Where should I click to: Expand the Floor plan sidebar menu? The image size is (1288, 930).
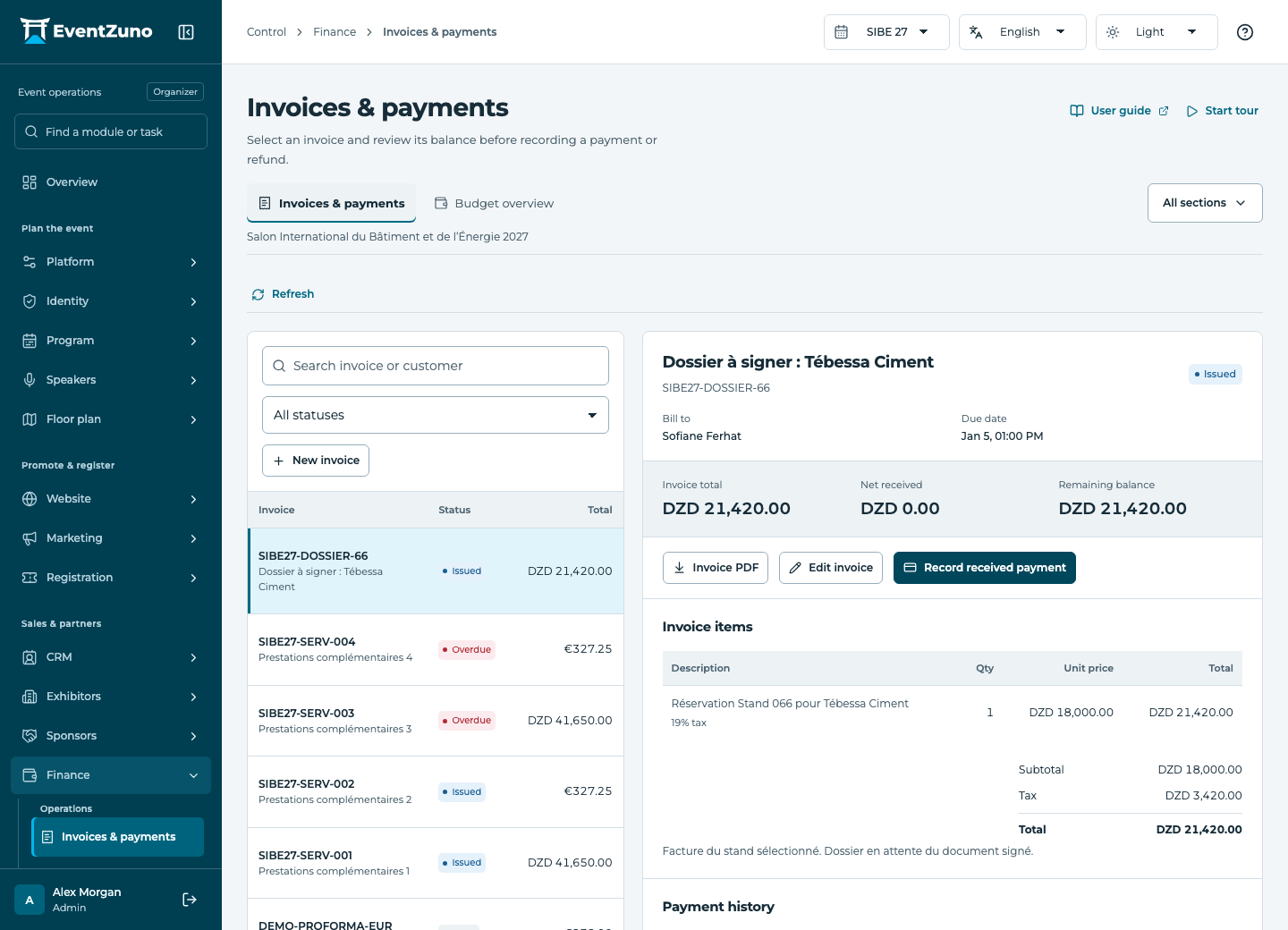click(111, 419)
